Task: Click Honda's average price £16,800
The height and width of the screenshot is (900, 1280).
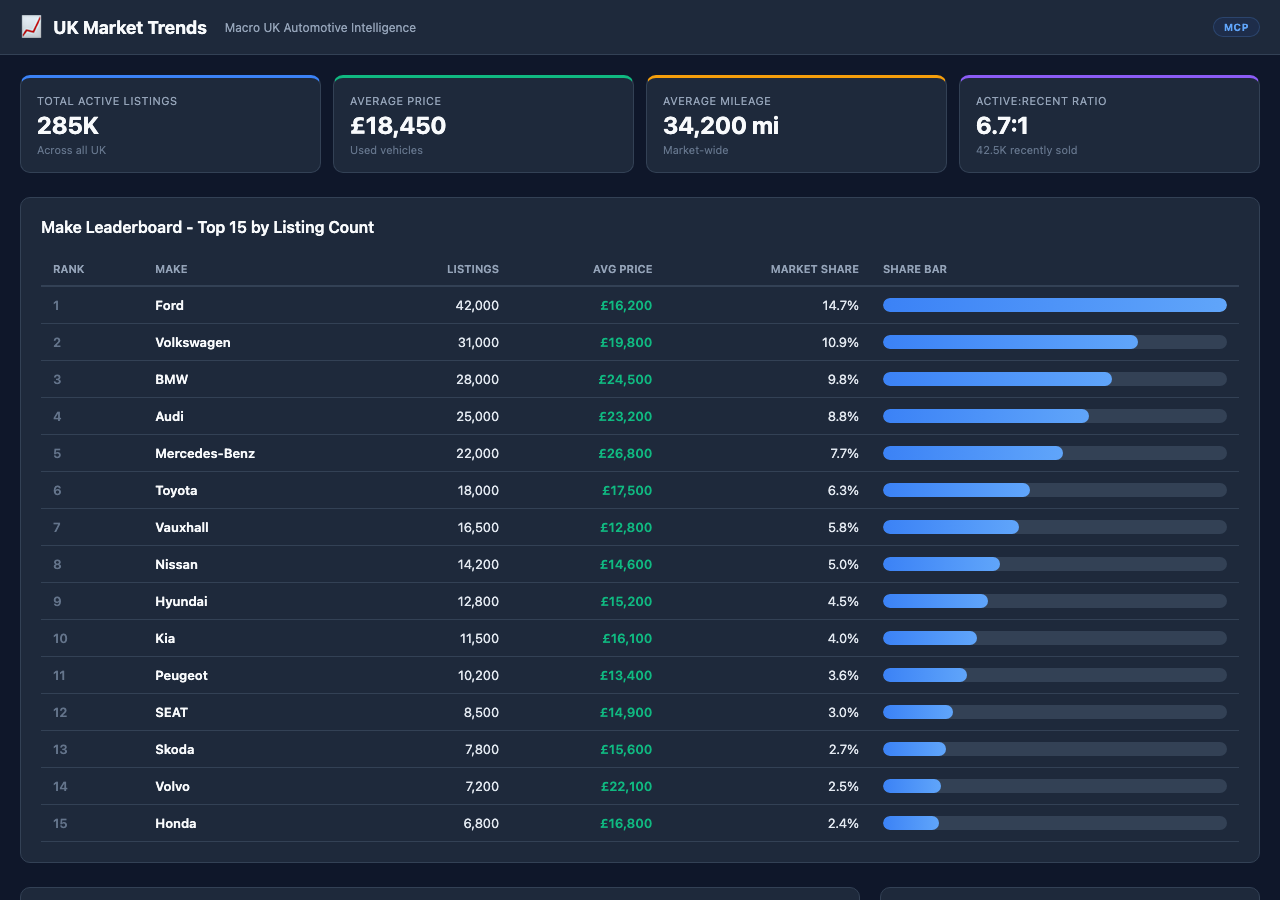Action: tap(626, 823)
